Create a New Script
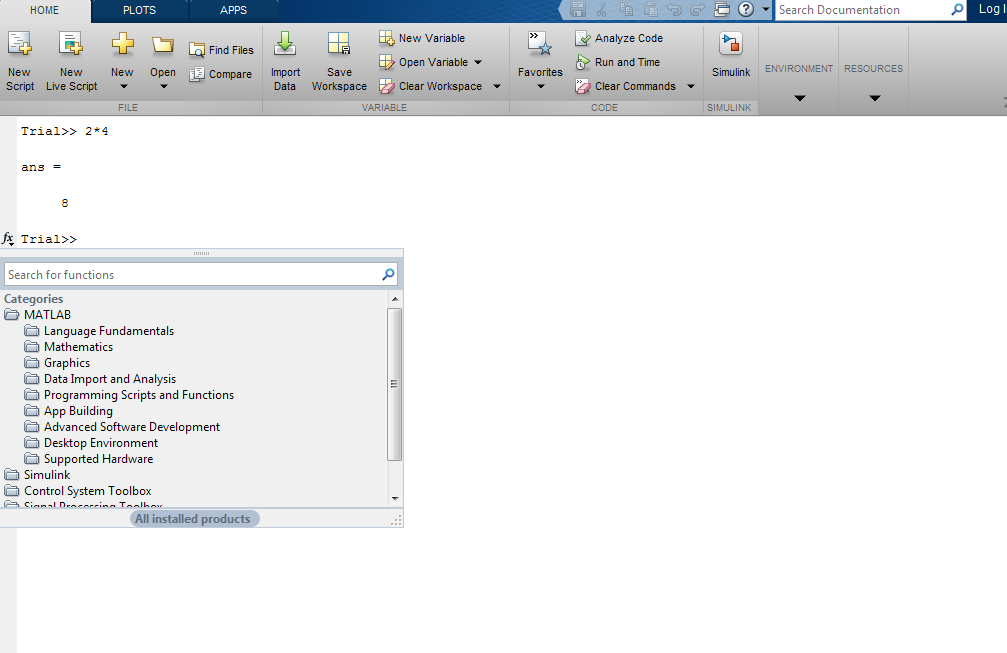 point(20,60)
